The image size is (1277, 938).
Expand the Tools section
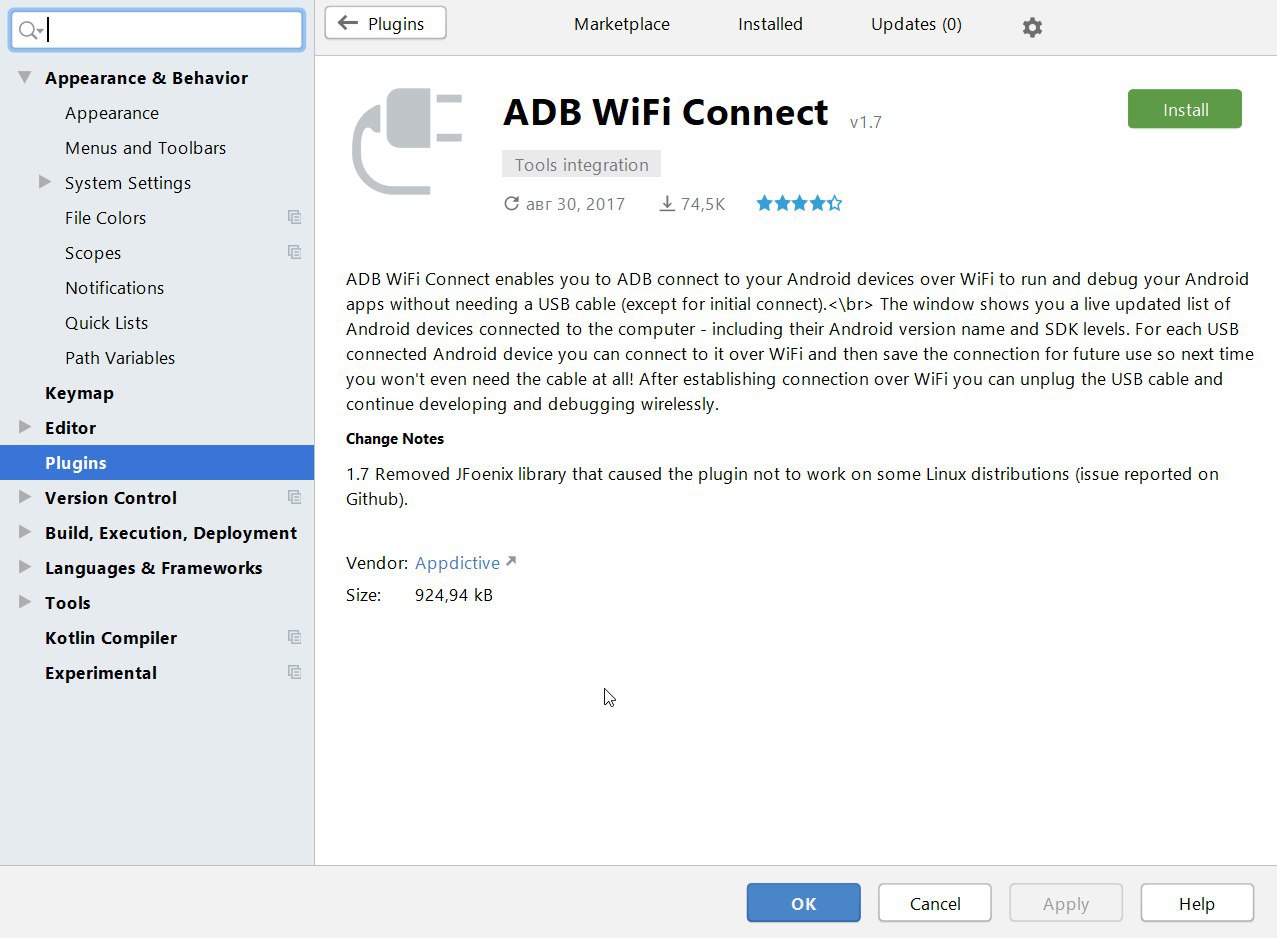pyautogui.click(x=25, y=602)
